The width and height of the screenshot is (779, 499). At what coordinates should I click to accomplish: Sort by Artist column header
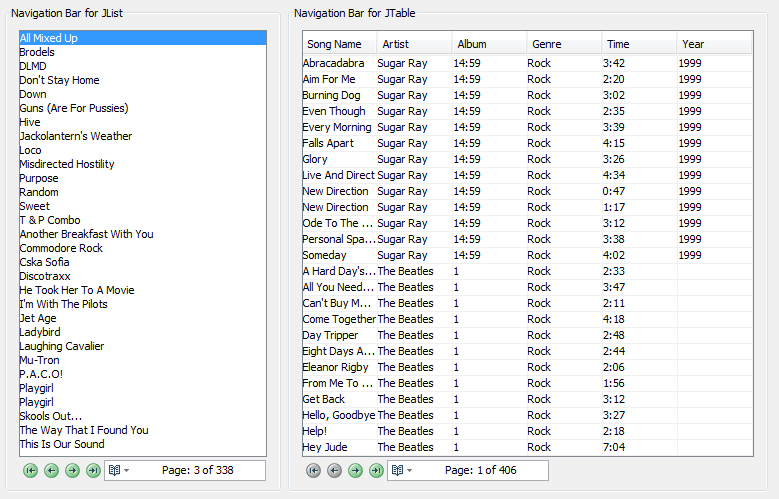coord(415,44)
